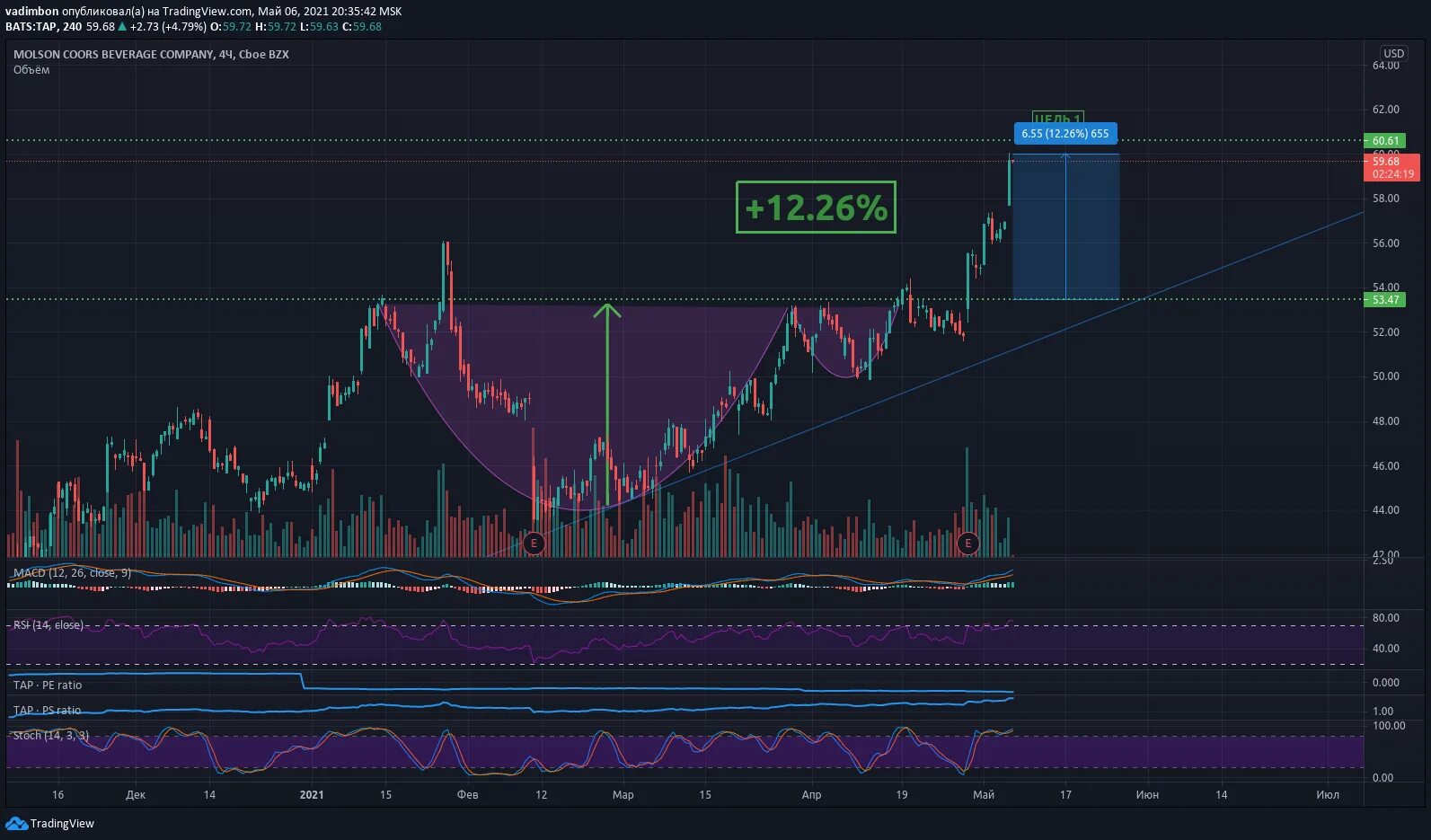
Task: Click the TradingView logo icon
Action: 16,823
